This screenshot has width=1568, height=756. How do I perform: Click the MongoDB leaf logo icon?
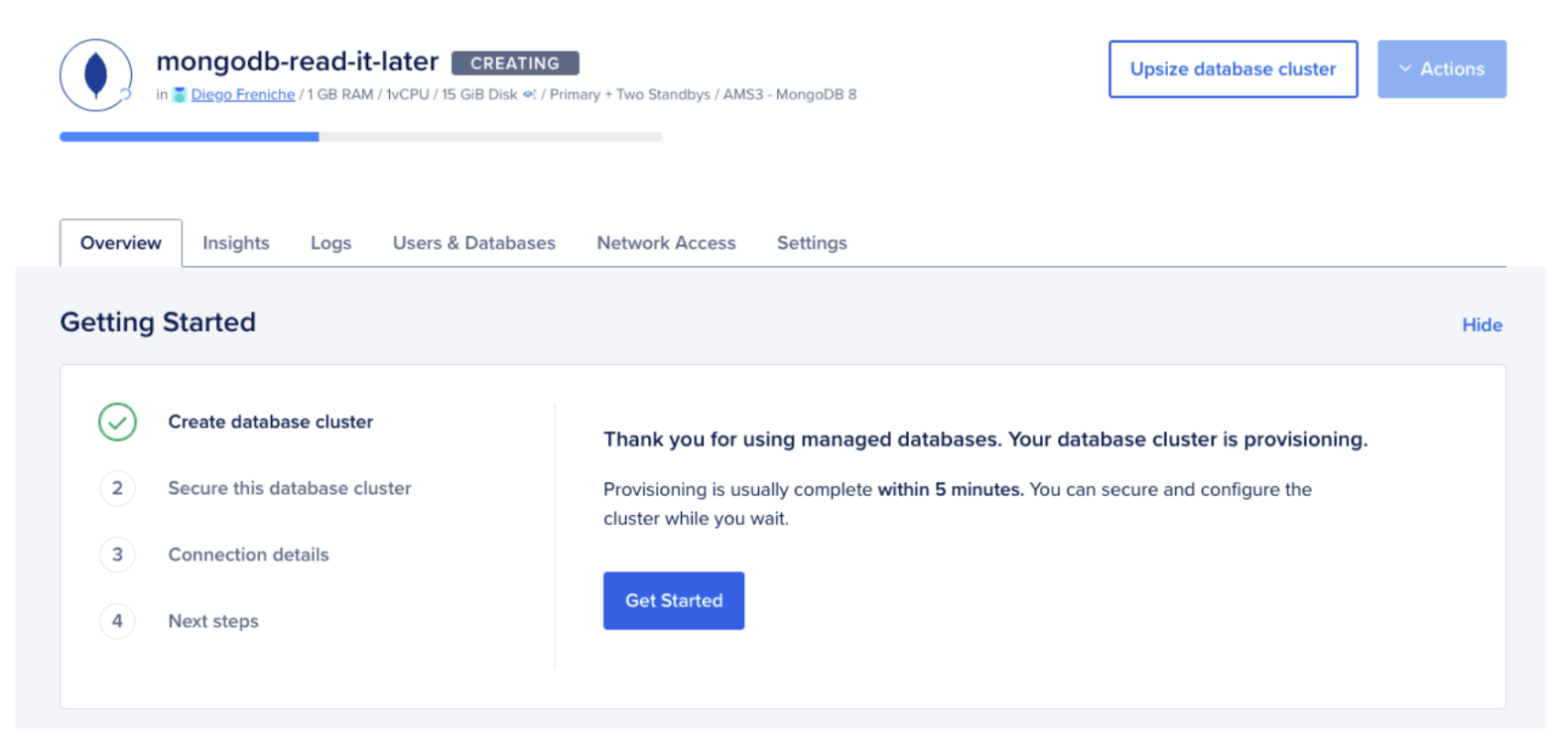click(95, 75)
